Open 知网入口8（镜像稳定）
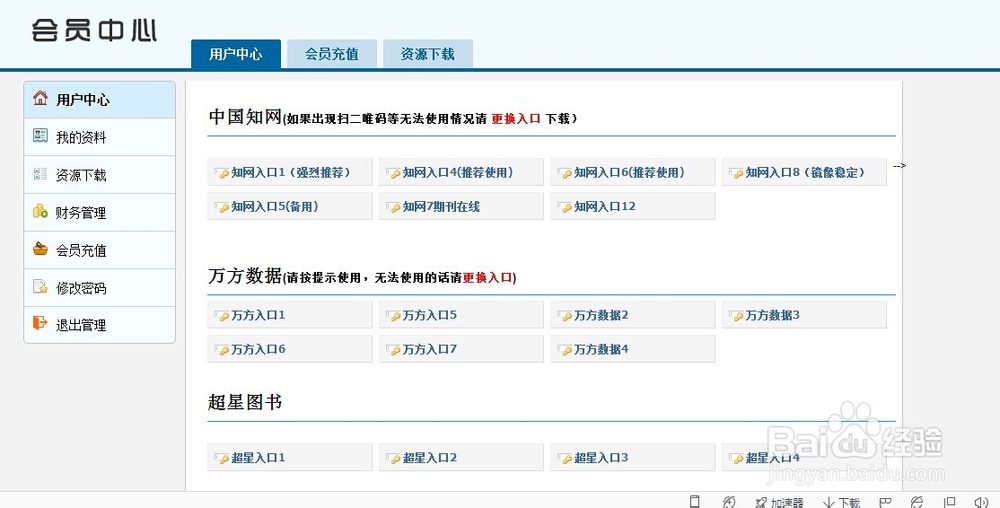Screen dimensions: 1000x508 (x=804, y=172)
